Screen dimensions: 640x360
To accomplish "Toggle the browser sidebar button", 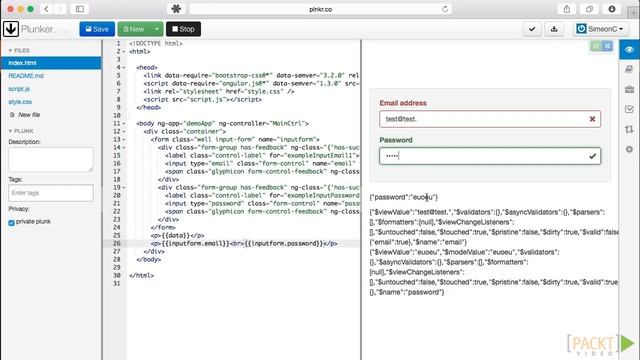I will (80, 9).
